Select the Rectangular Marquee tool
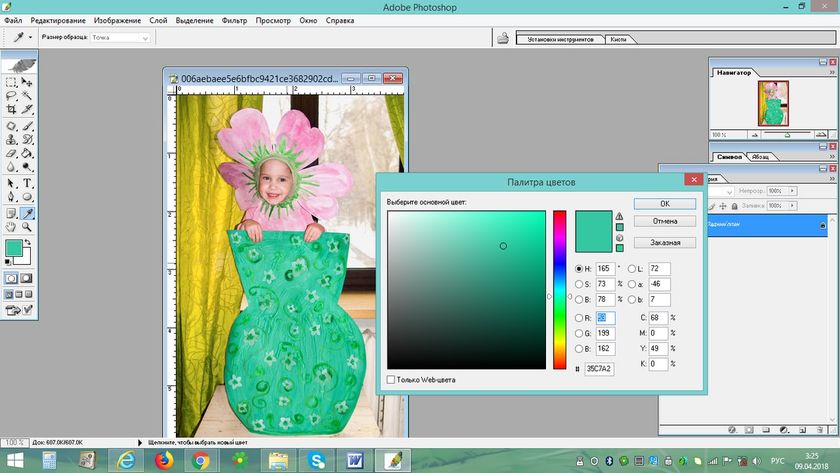The width and height of the screenshot is (840, 473). coord(11,82)
